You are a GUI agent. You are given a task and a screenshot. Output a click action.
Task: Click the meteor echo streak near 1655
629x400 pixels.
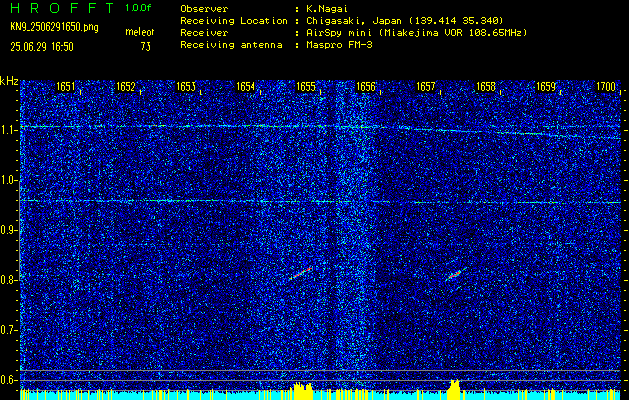300,273
